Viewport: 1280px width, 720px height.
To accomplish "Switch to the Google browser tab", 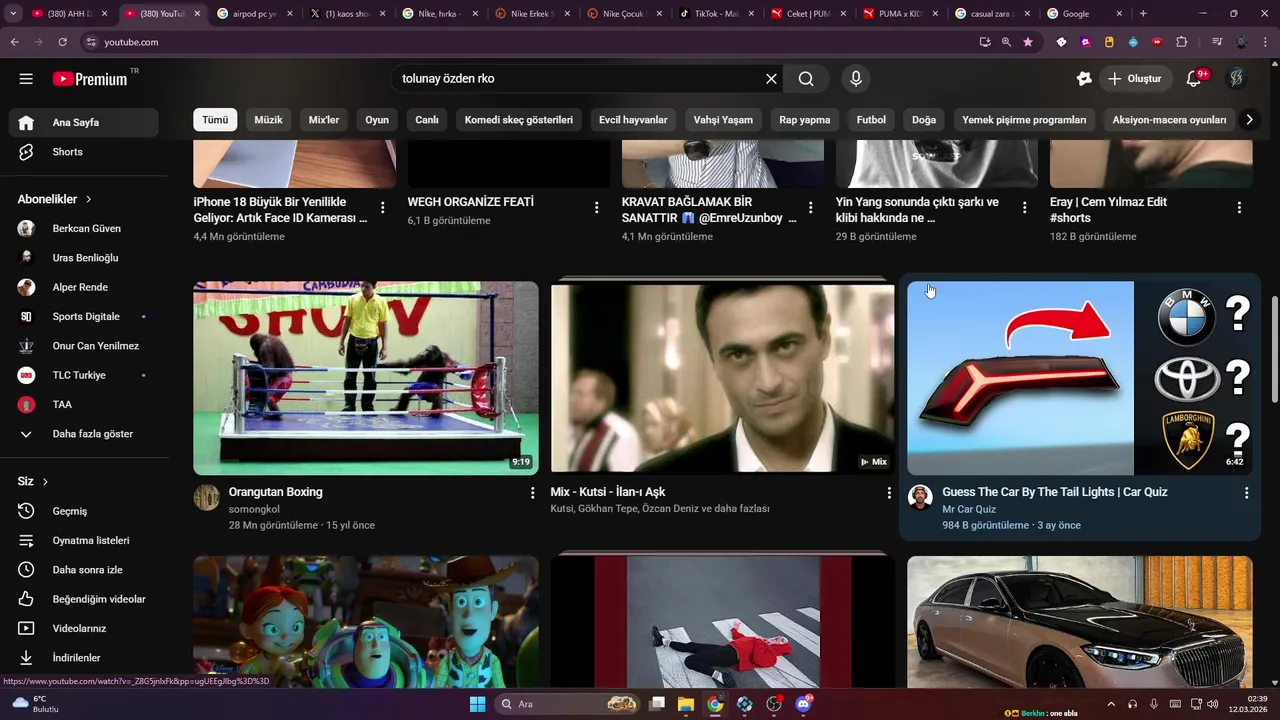I will (x=1084, y=14).
